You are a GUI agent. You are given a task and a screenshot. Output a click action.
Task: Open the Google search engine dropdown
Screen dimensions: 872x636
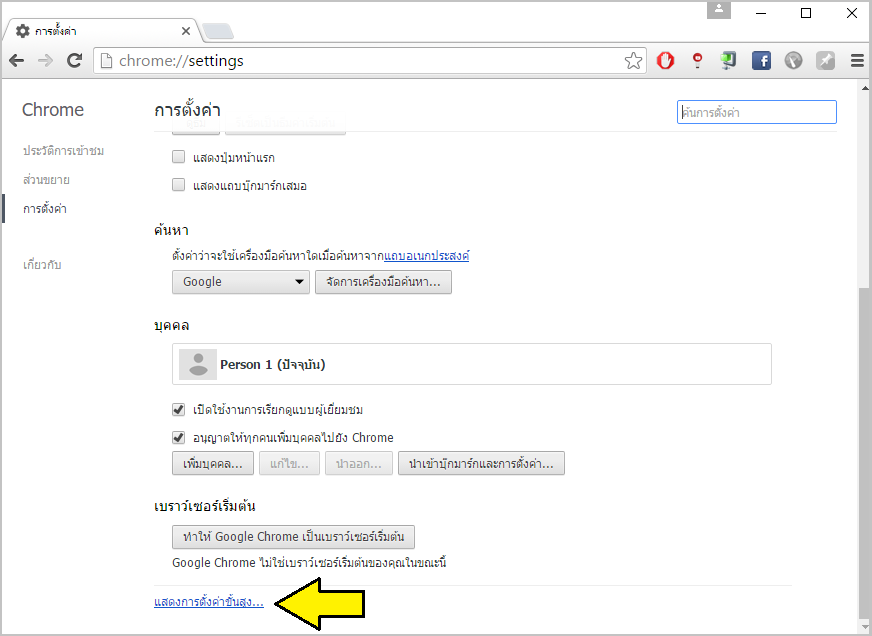tap(241, 282)
